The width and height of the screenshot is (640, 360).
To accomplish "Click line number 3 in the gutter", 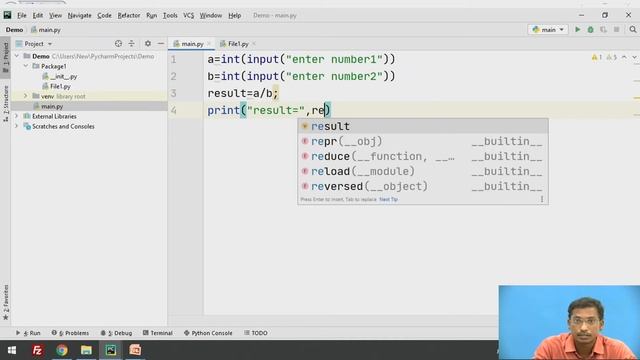I will (x=173, y=93).
